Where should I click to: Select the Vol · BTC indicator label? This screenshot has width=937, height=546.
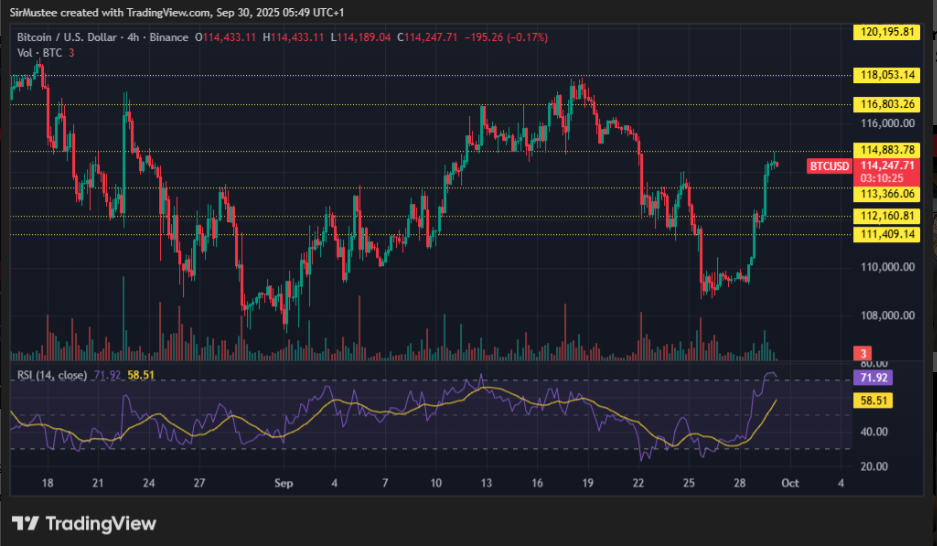point(39,51)
